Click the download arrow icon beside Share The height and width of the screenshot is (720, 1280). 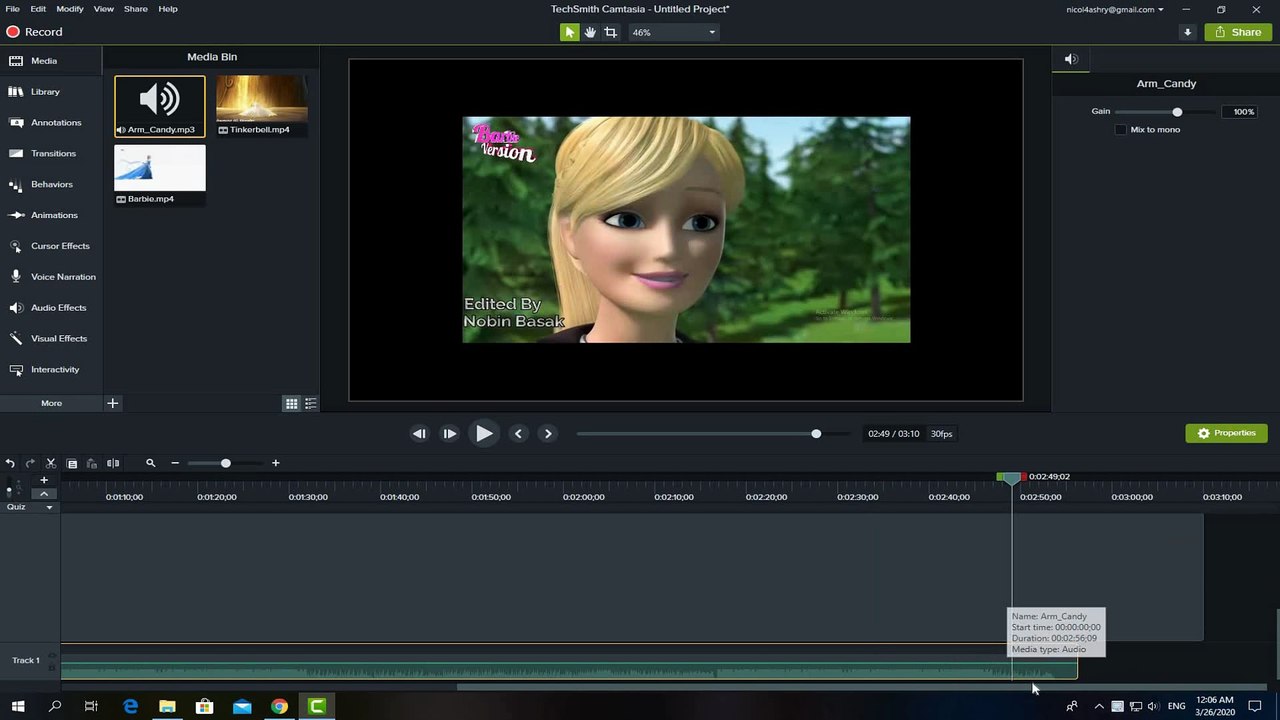[x=1188, y=32]
